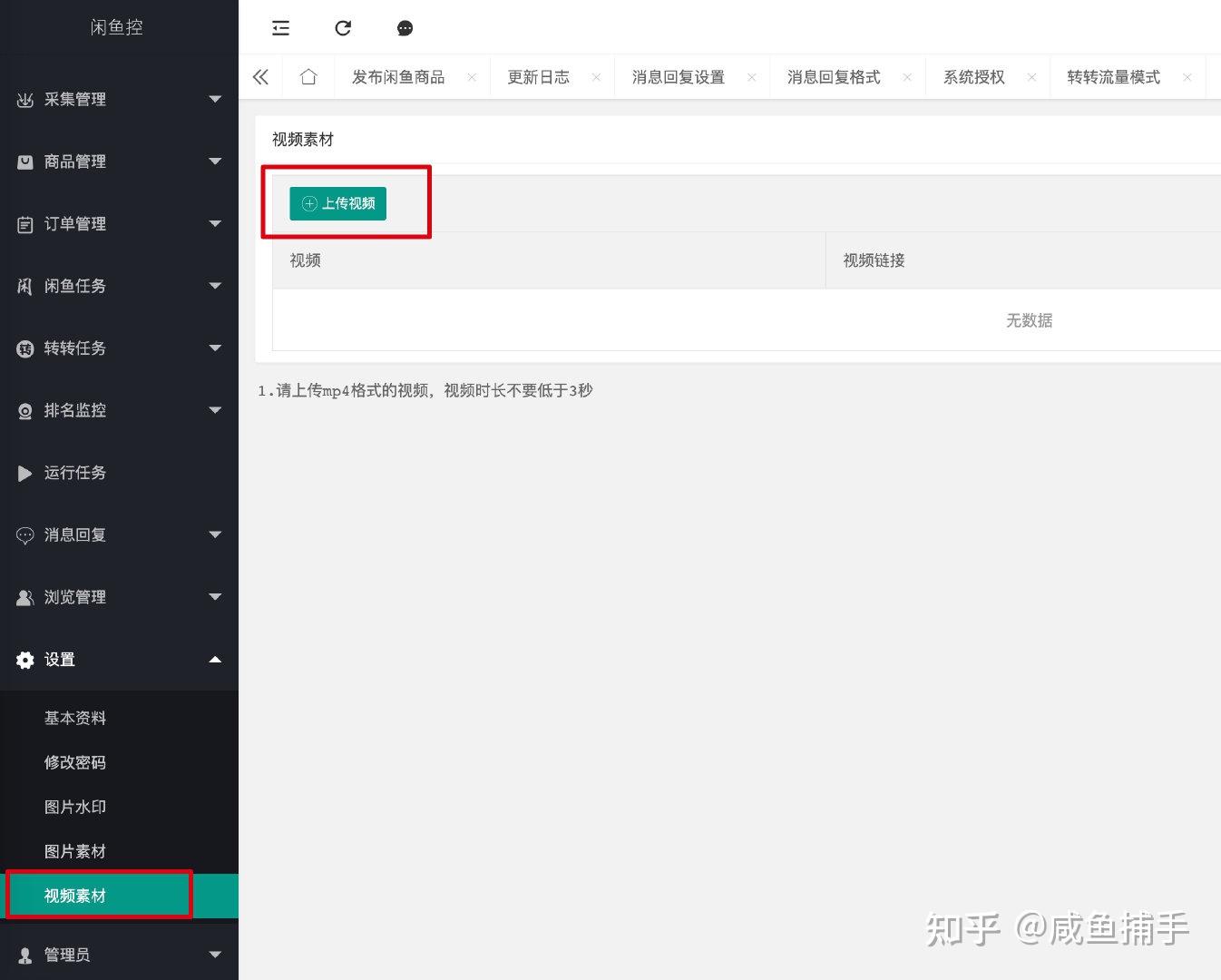Switch to the 更新日志 tab
The width and height of the screenshot is (1221, 980).
pyautogui.click(x=538, y=76)
